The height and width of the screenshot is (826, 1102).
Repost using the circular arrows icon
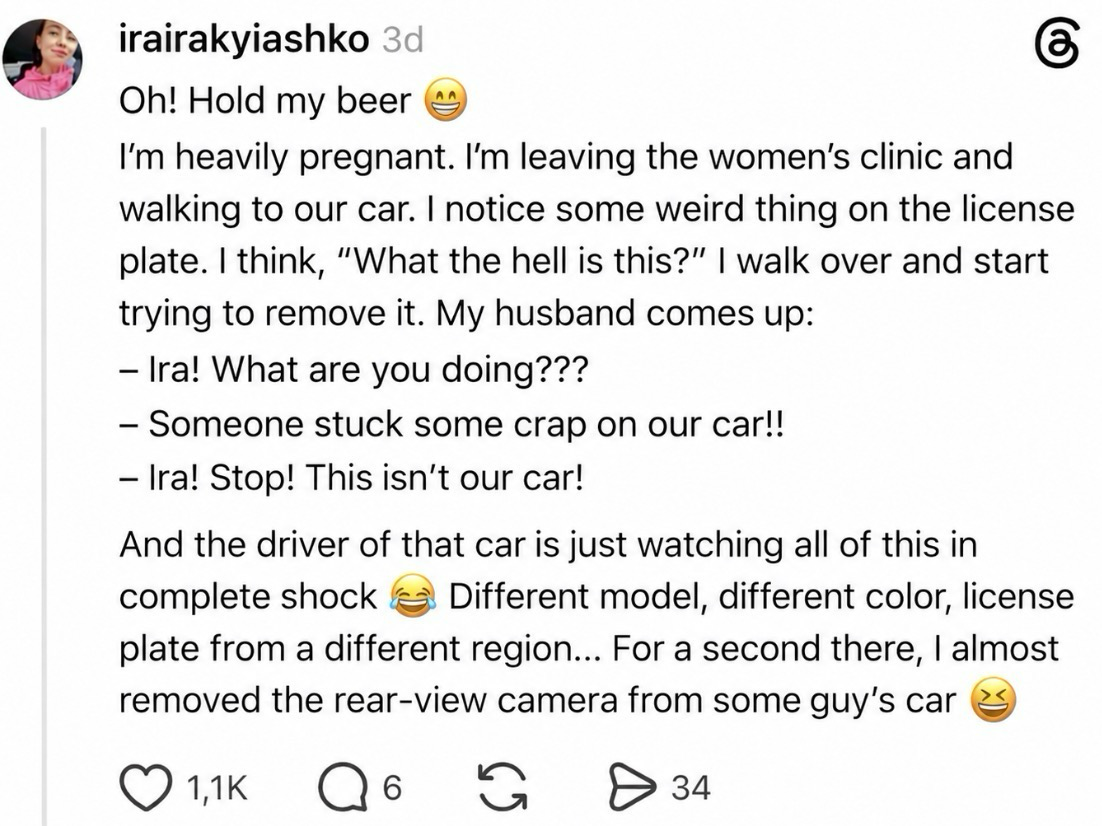click(502, 787)
